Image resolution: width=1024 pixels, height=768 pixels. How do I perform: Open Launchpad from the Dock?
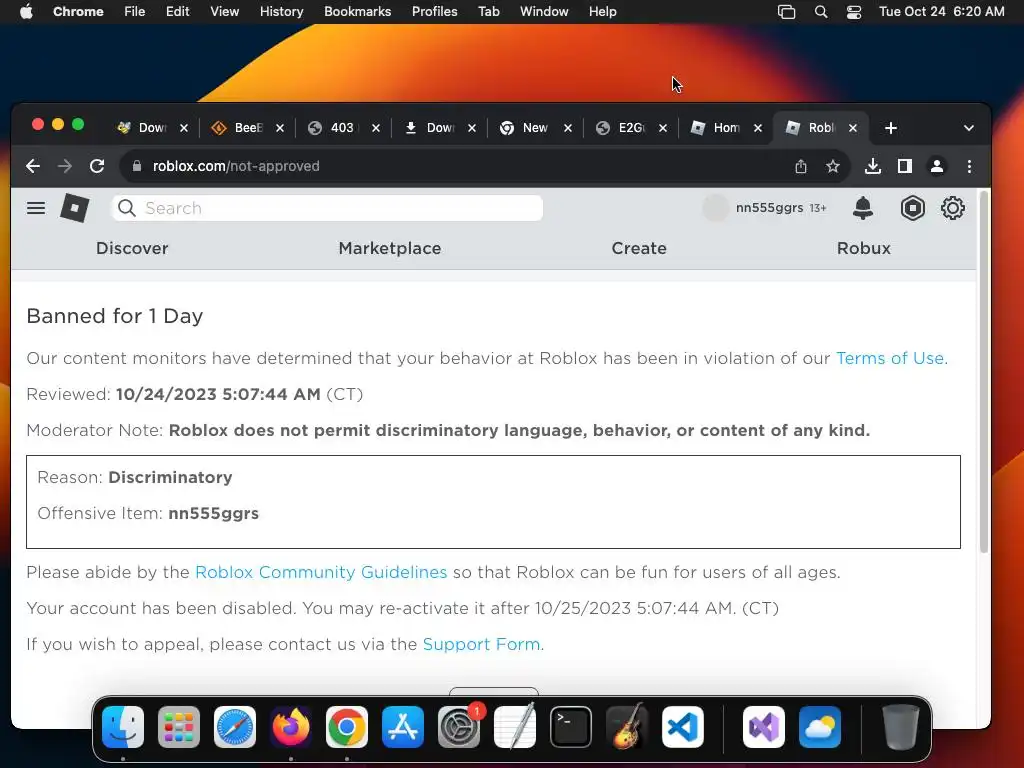click(x=178, y=727)
